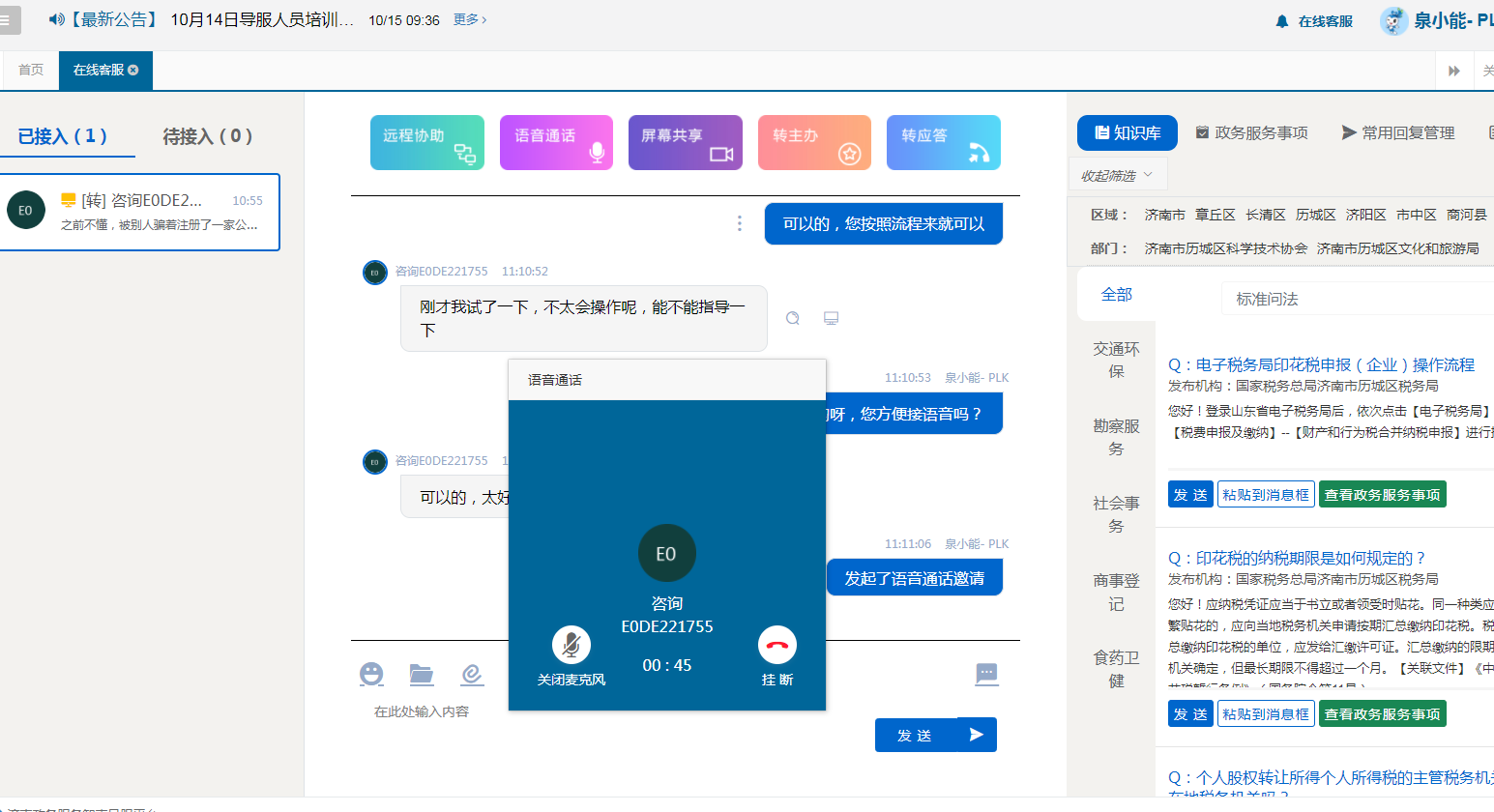Start 语音通话 voice call
This screenshot has width=1494, height=812.
click(x=556, y=142)
